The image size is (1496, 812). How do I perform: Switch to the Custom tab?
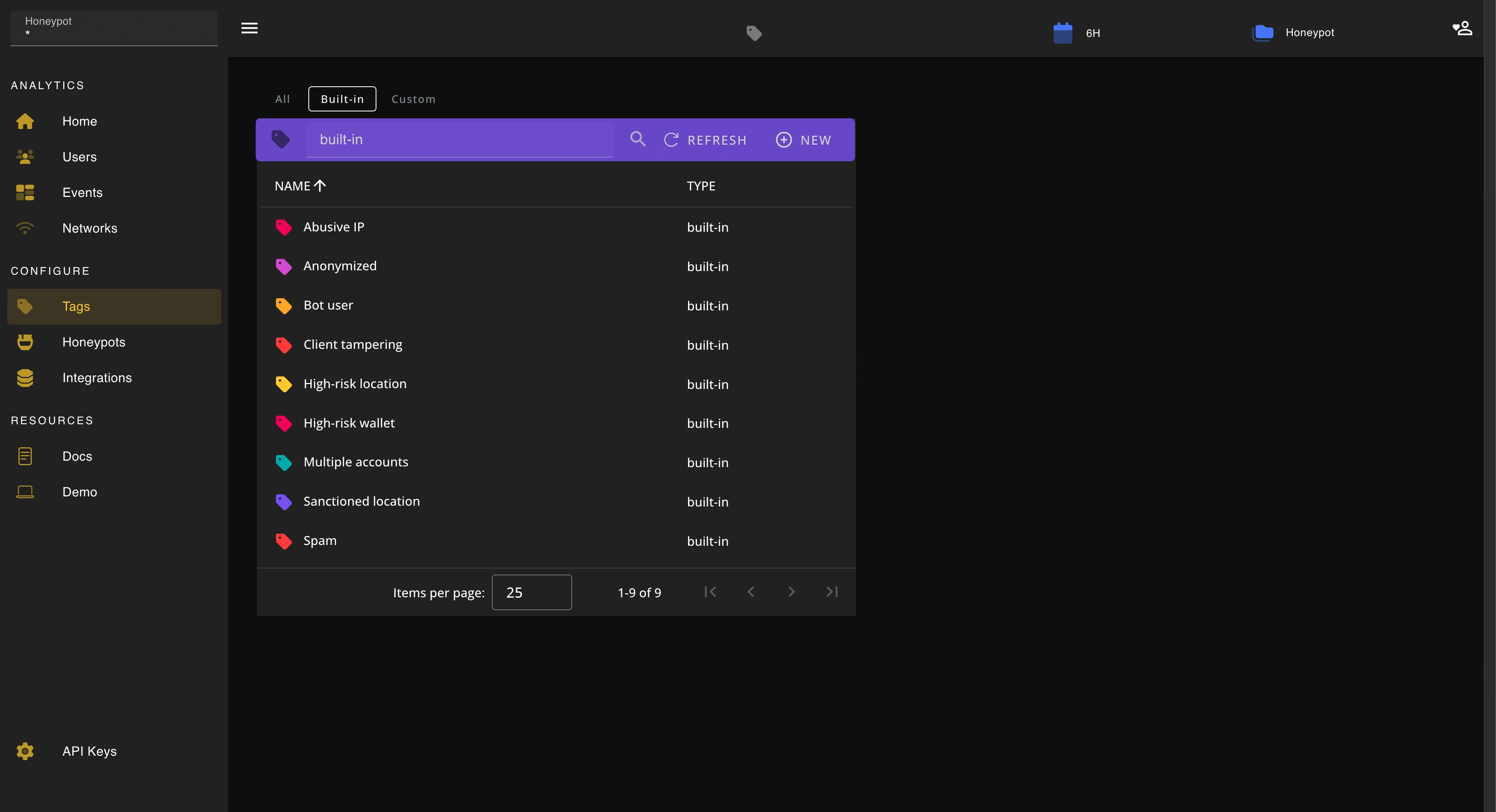pyautogui.click(x=413, y=99)
